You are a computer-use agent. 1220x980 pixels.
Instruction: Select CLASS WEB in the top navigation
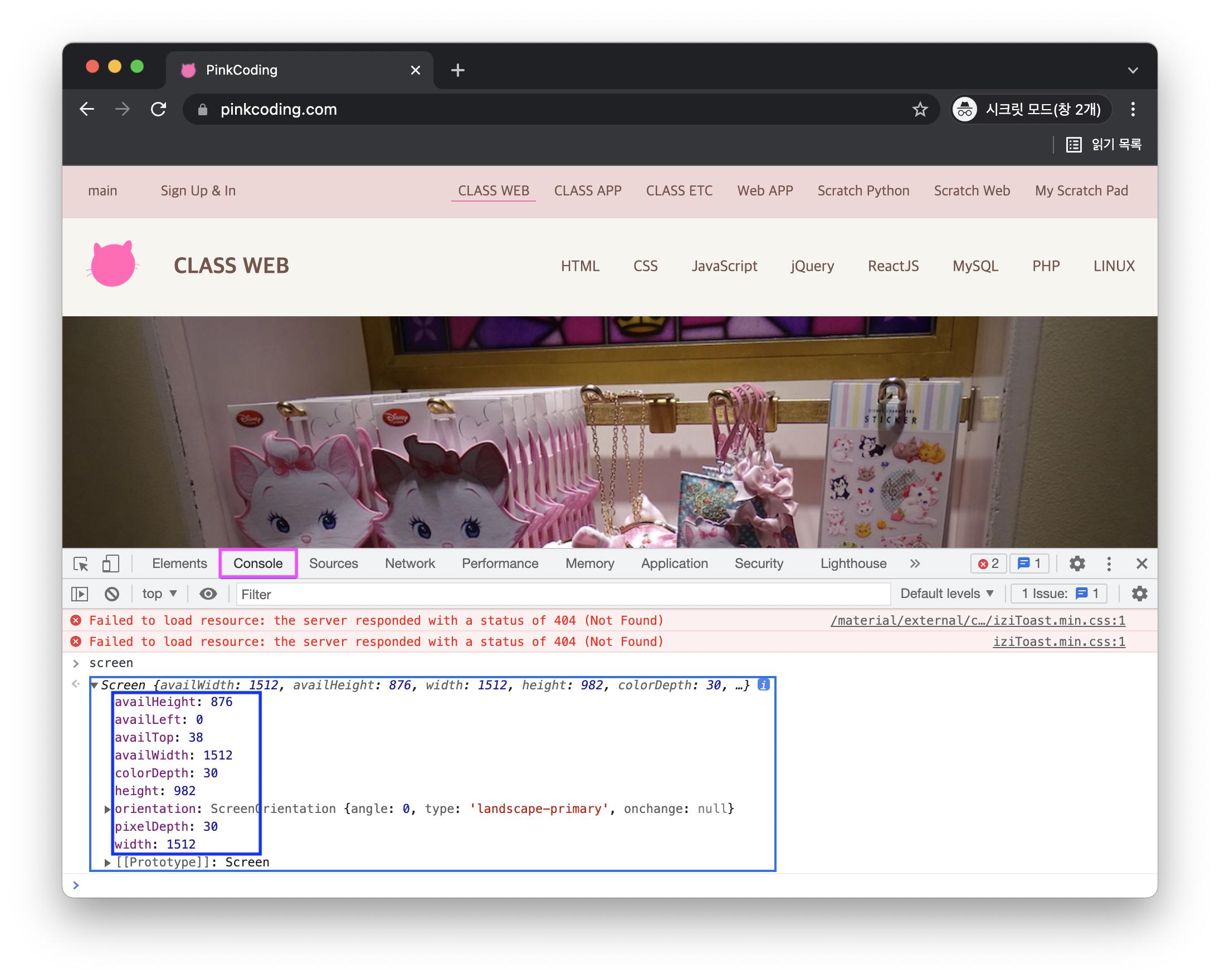494,190
